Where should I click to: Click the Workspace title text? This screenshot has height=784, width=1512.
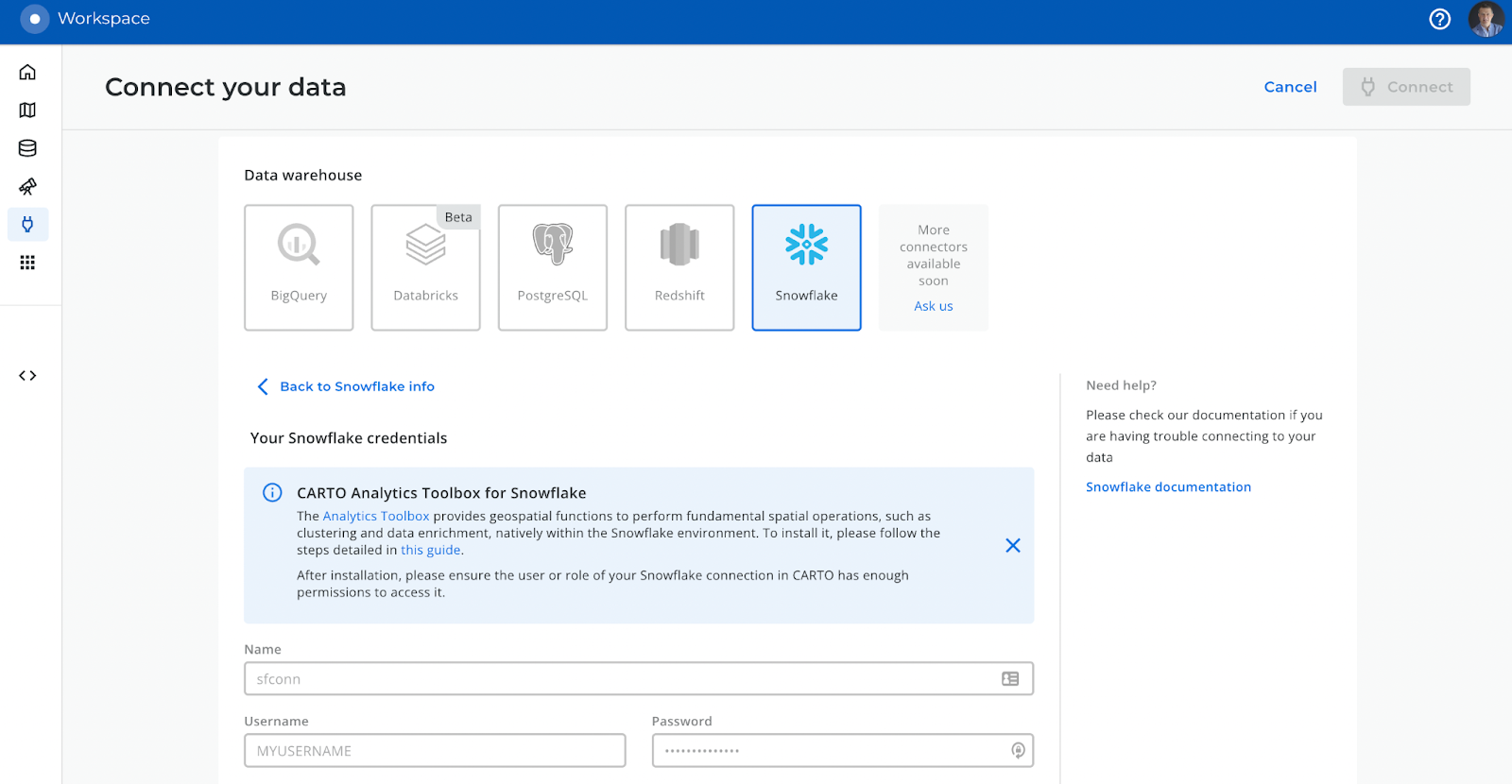tap(104, 19)
